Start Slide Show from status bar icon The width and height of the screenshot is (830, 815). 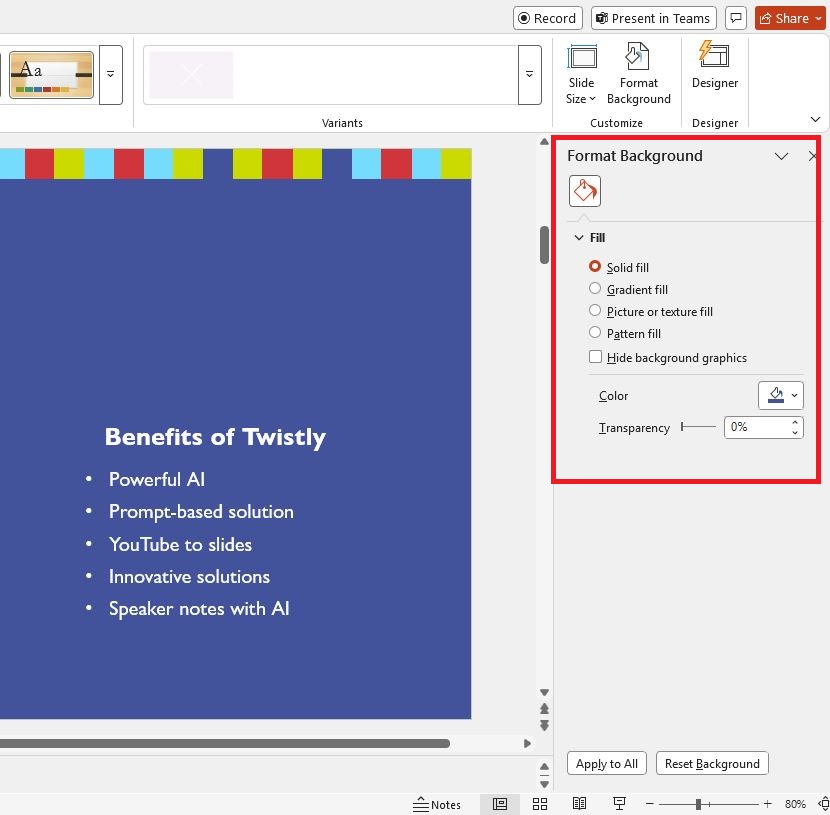tap(619, 804)
